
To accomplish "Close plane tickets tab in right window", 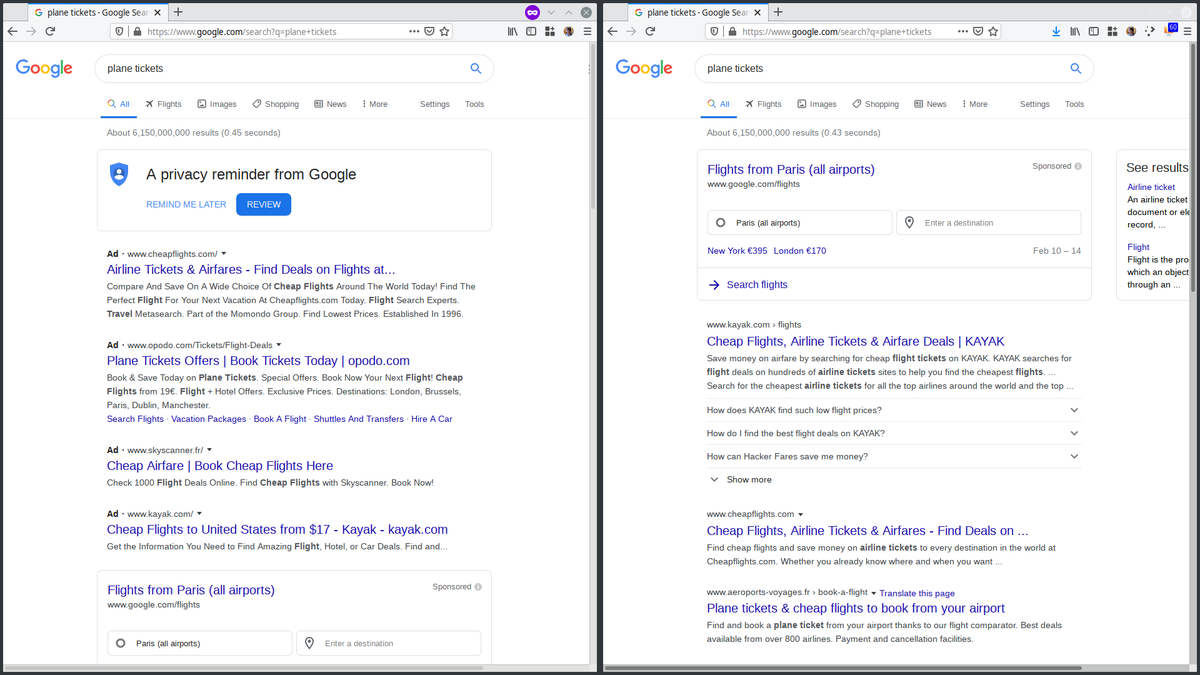I will [x=758, y=12].
